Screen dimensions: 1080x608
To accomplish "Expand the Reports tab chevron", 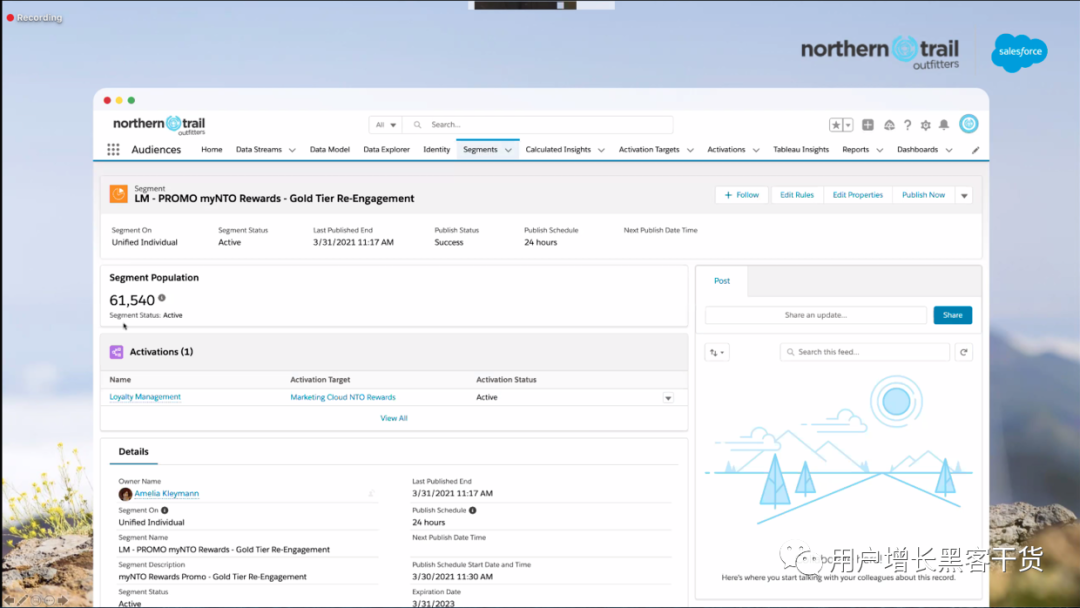I will (880, 150).
